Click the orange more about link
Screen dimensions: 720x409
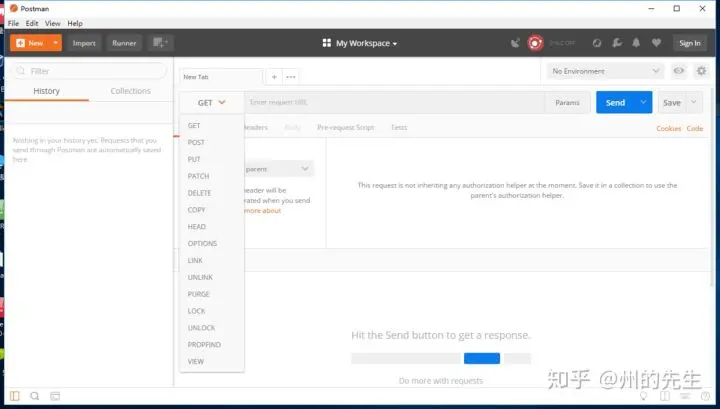pyautogui.click(x=263, y=211)
